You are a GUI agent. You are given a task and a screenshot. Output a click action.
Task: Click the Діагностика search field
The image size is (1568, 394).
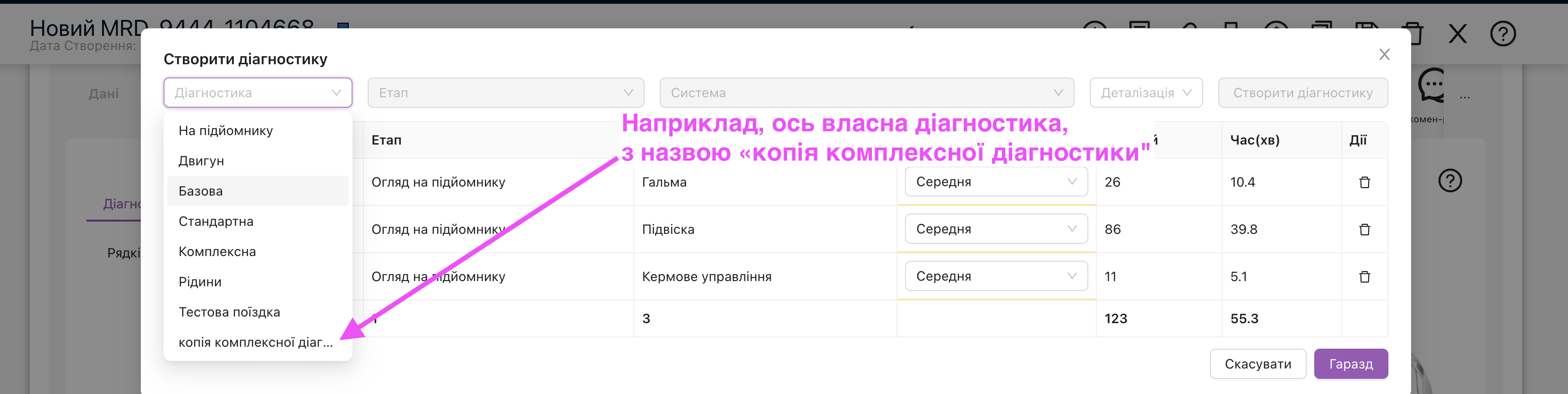(x=250, y=93)
